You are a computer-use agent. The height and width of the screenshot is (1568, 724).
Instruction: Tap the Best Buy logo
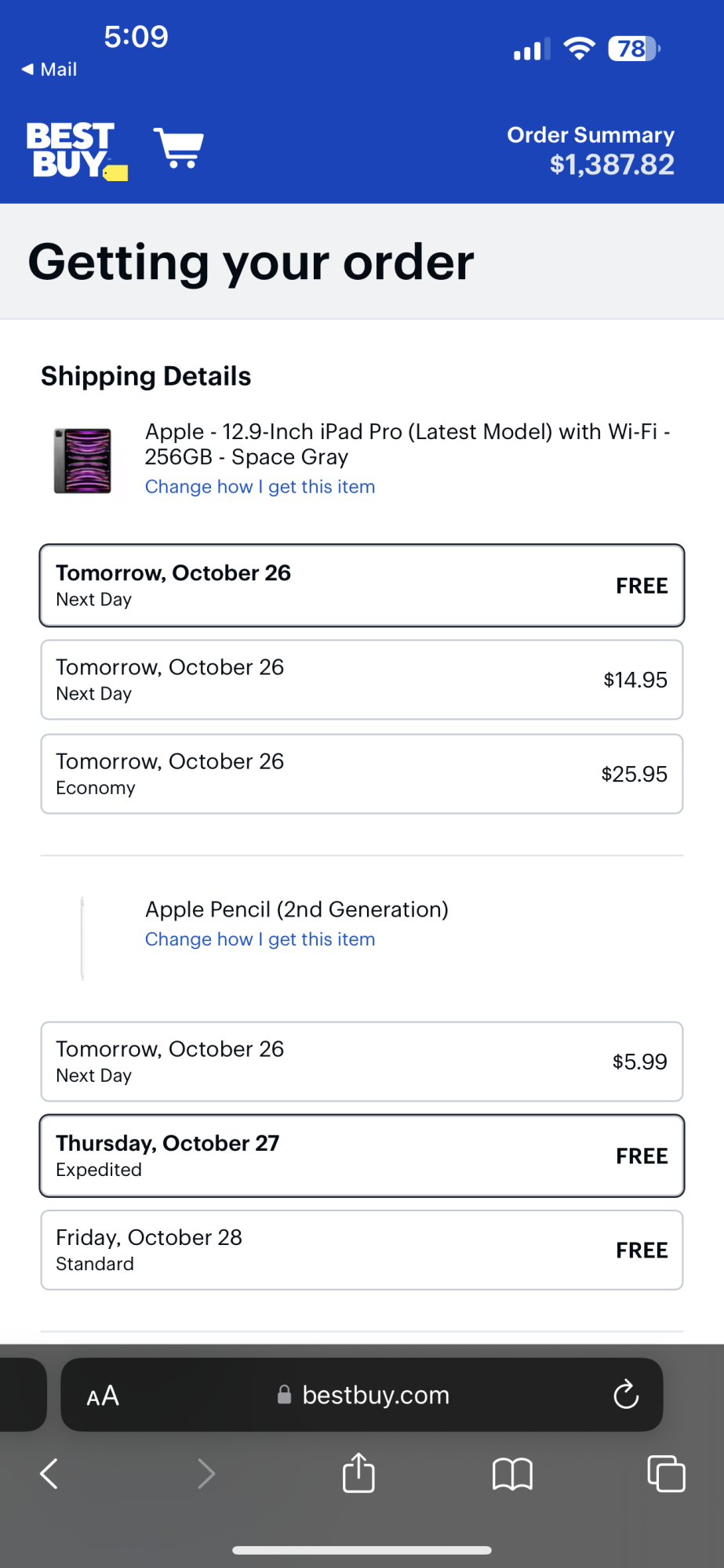click(x=76, y=150)
